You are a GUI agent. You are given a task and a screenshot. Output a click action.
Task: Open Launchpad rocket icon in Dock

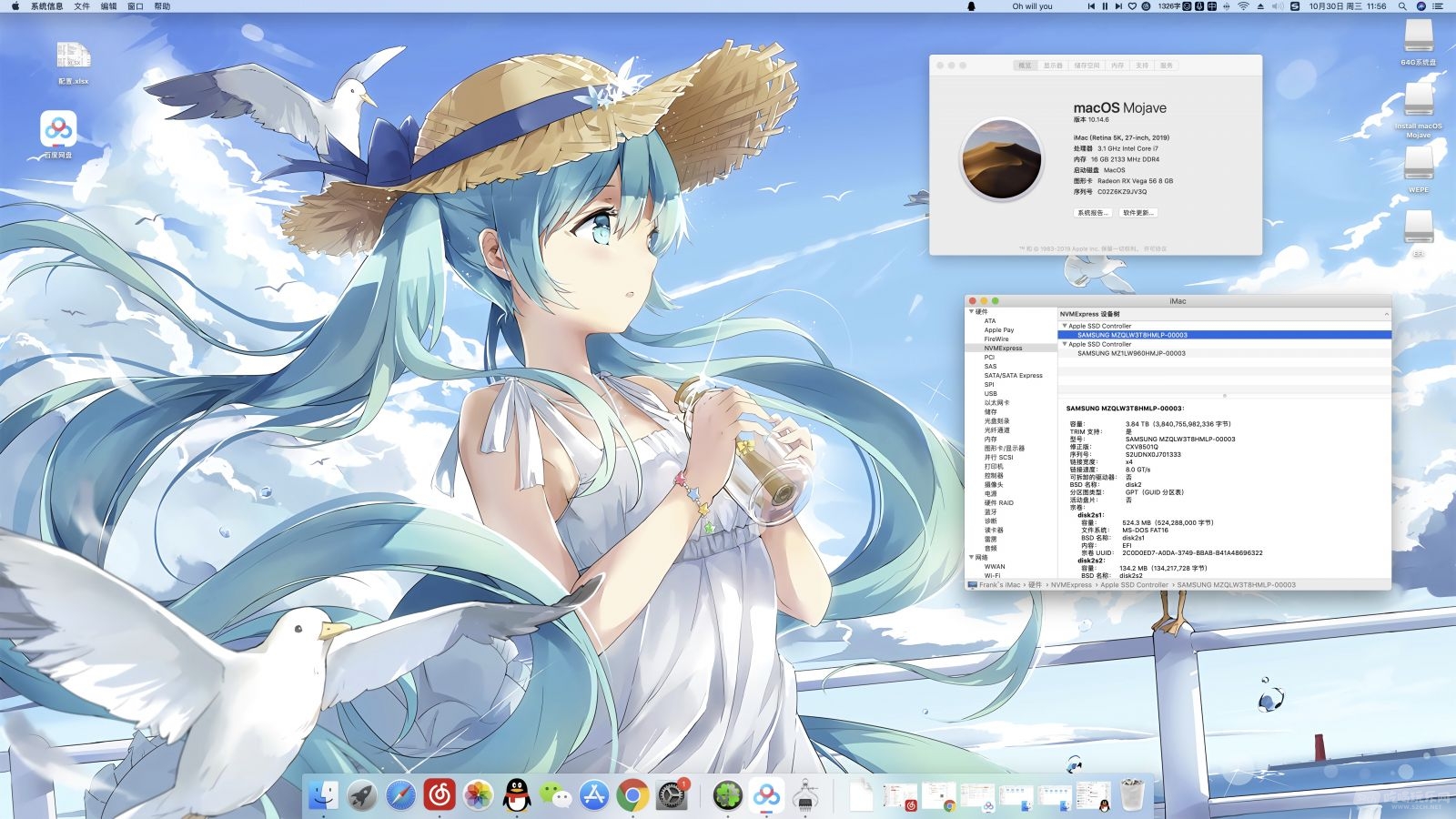362,795
